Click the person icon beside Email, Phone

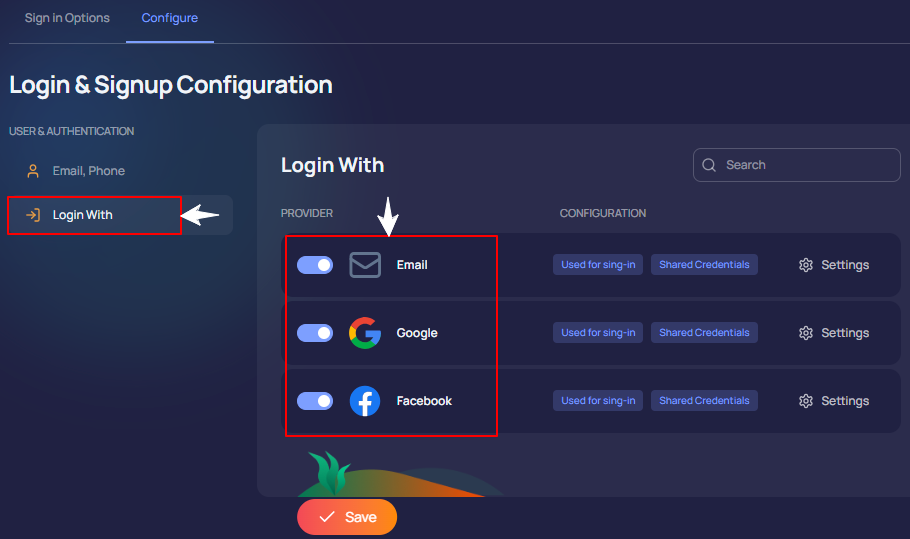coord(33,171)
